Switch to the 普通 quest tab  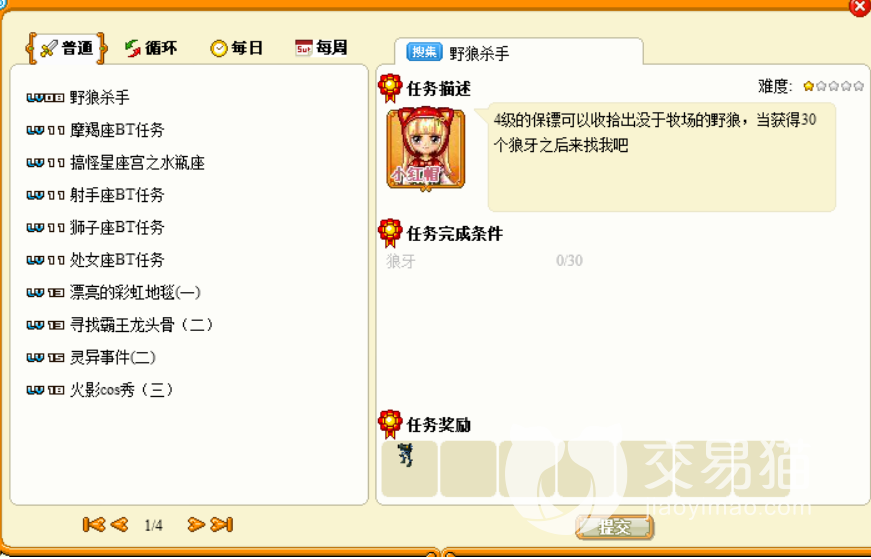pos(66,48)
